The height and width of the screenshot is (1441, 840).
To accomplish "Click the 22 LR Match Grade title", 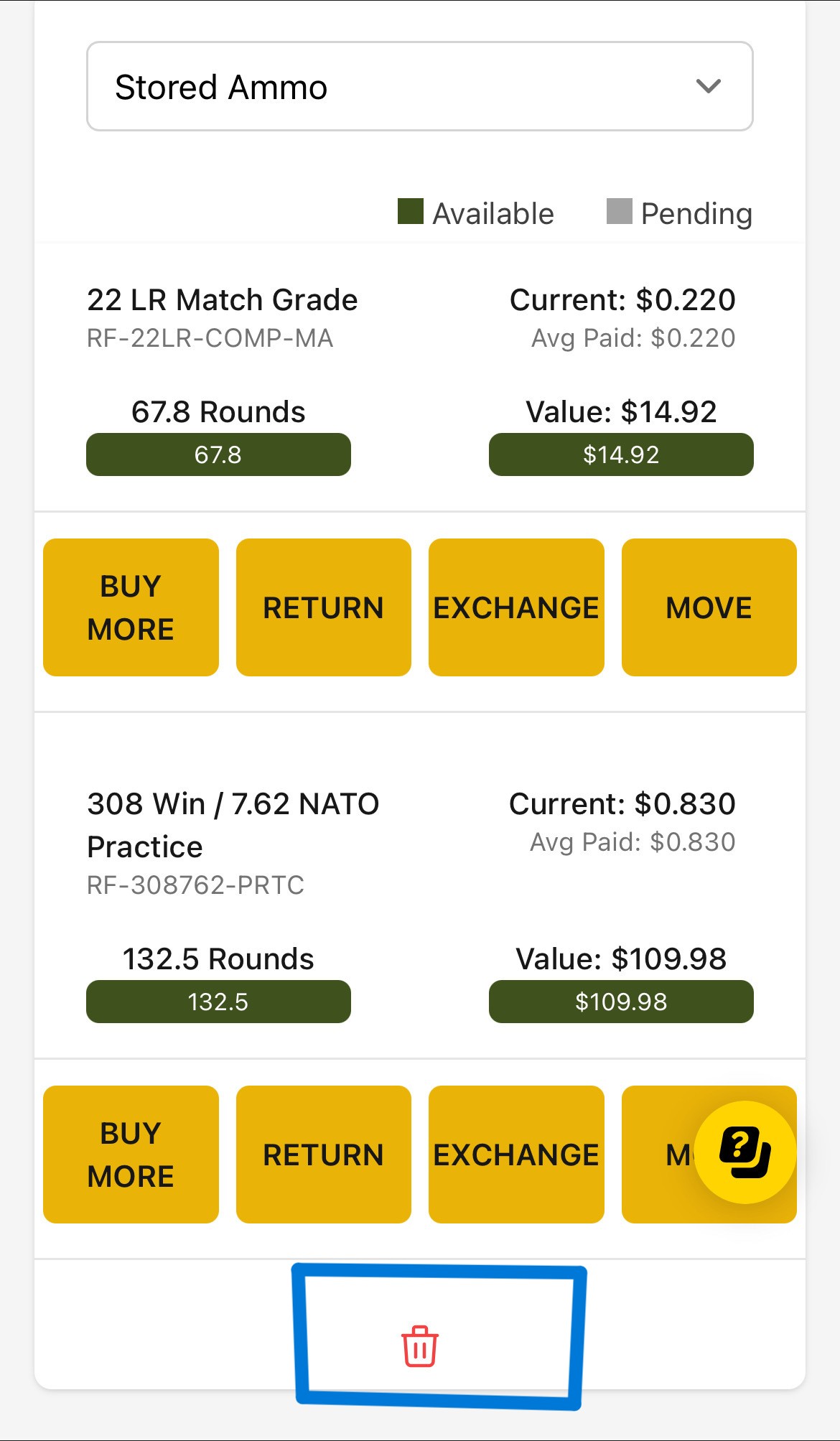I will point(223,300).
